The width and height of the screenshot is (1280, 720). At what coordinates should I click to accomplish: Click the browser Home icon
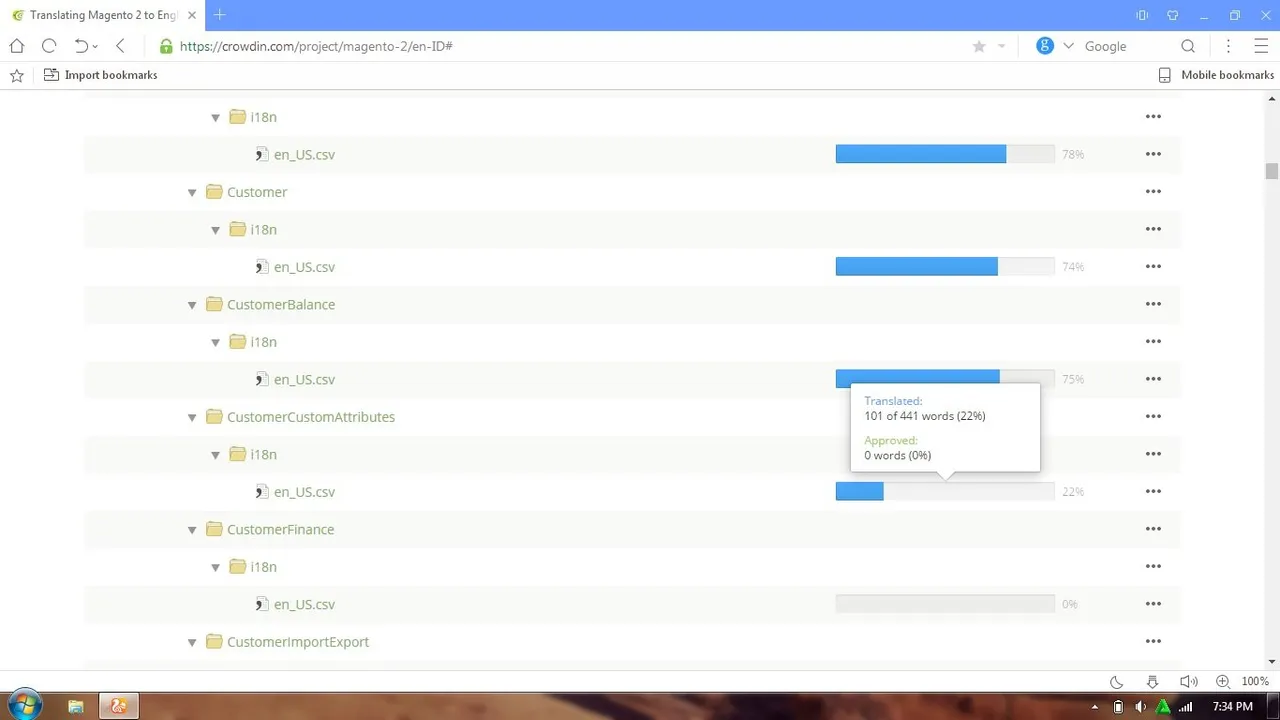pos(17,46)
